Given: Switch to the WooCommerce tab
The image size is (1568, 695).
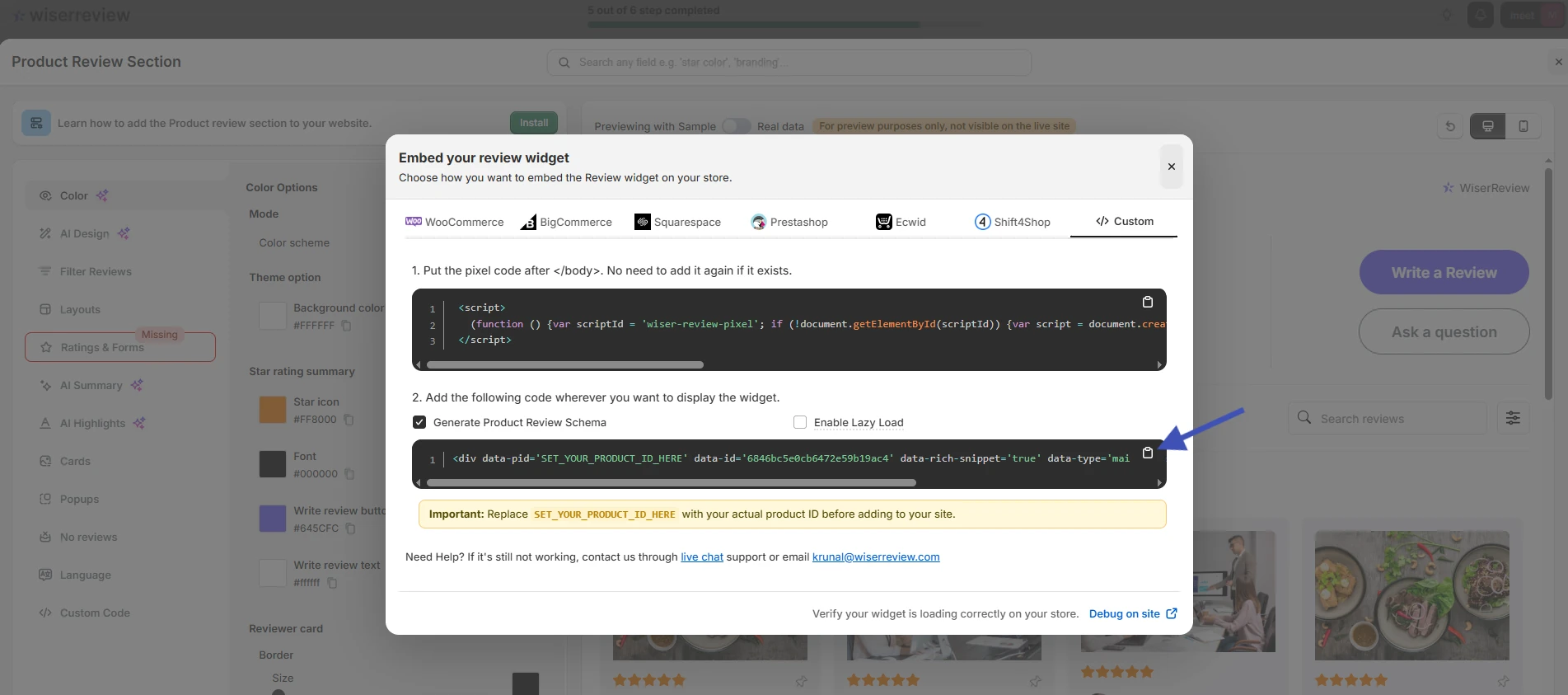Looking at the screenshot, I should (455, 222).
